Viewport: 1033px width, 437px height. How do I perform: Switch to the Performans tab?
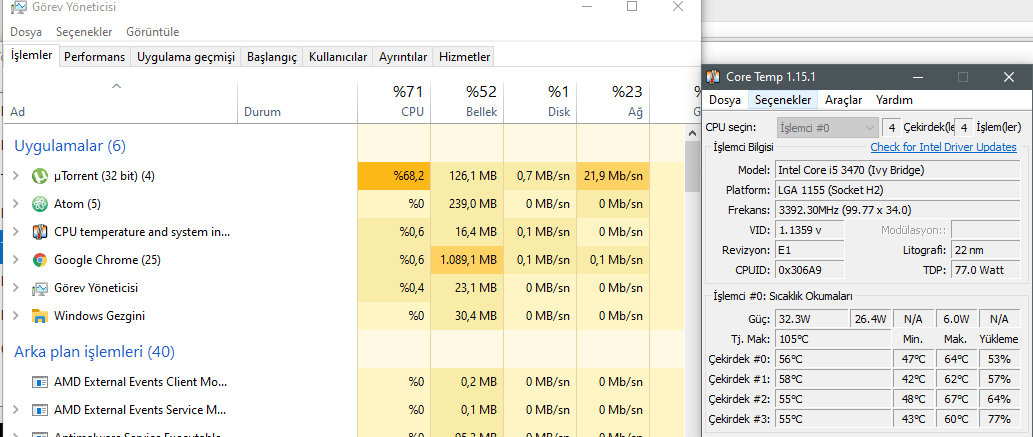94,57
